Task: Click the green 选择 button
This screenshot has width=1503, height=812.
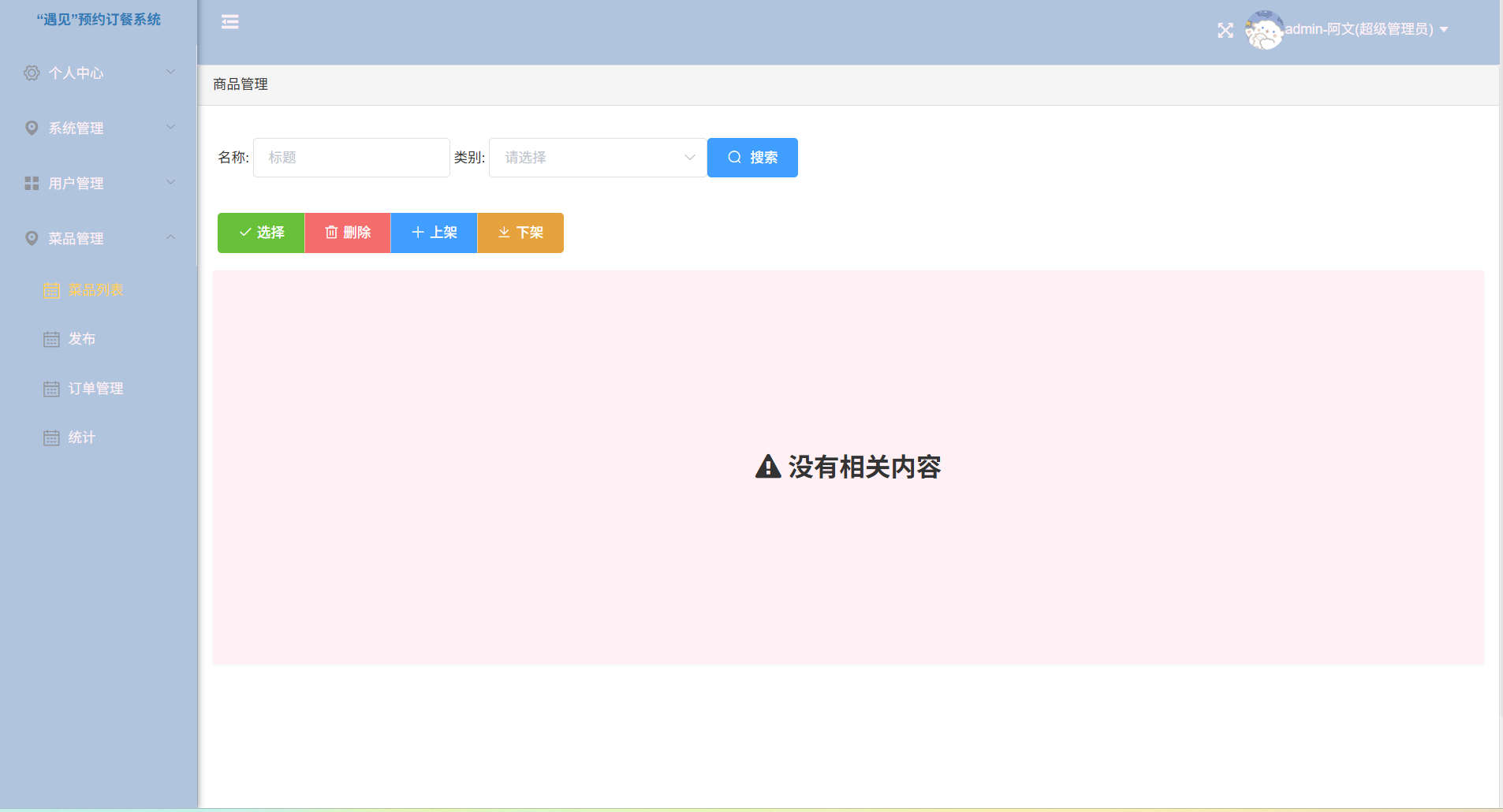Action: coord(261,233)
